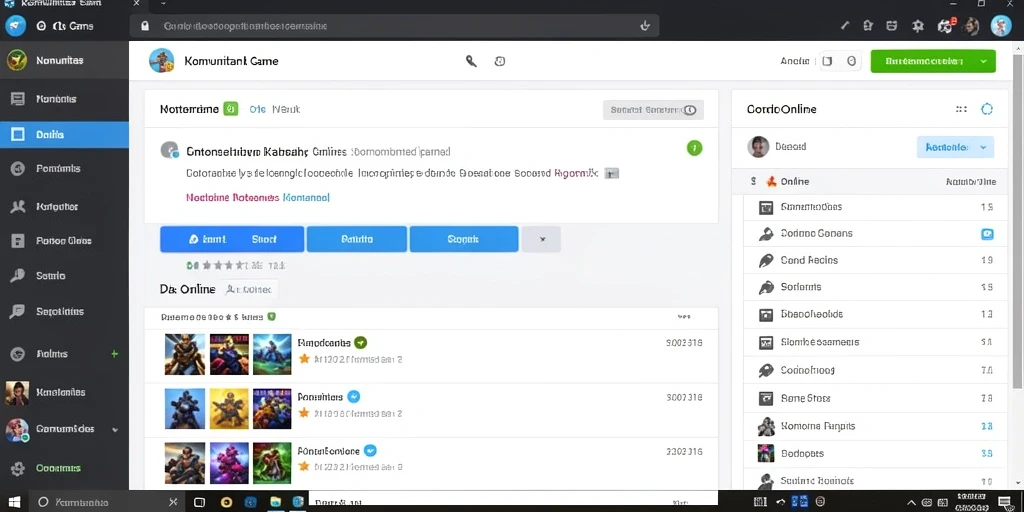The width and height of the screenshot is (1024, 512).
Task: Click the star rating row under buttons
Action: tap(236, 266)
